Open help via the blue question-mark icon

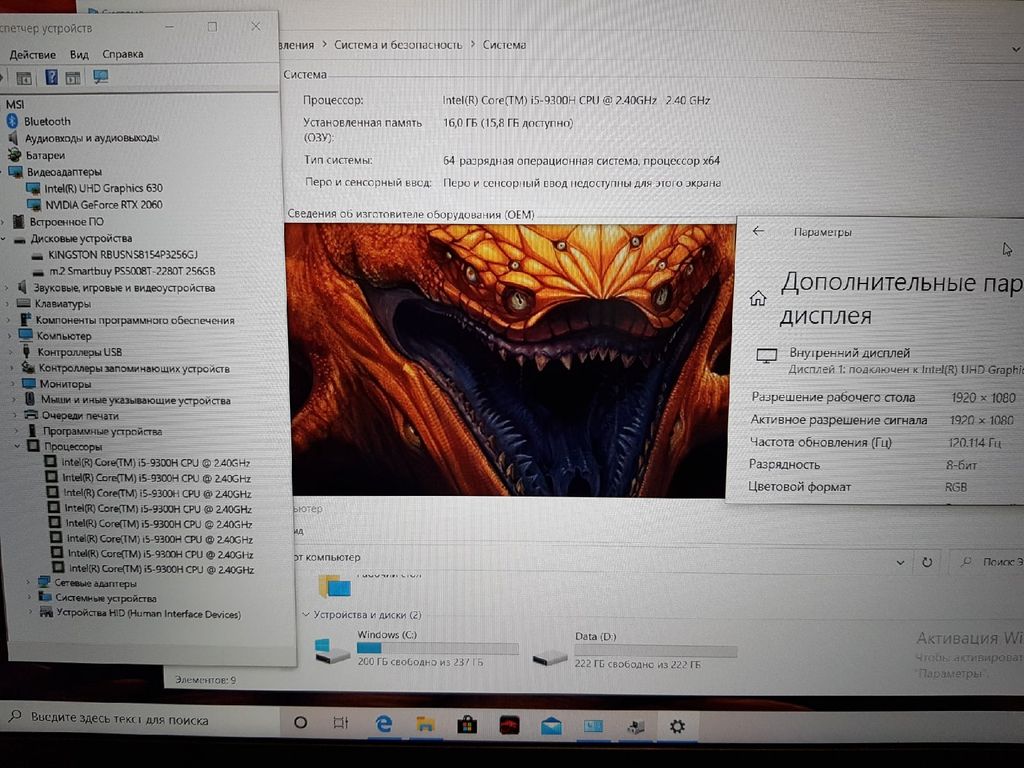(x=51, y=78)
